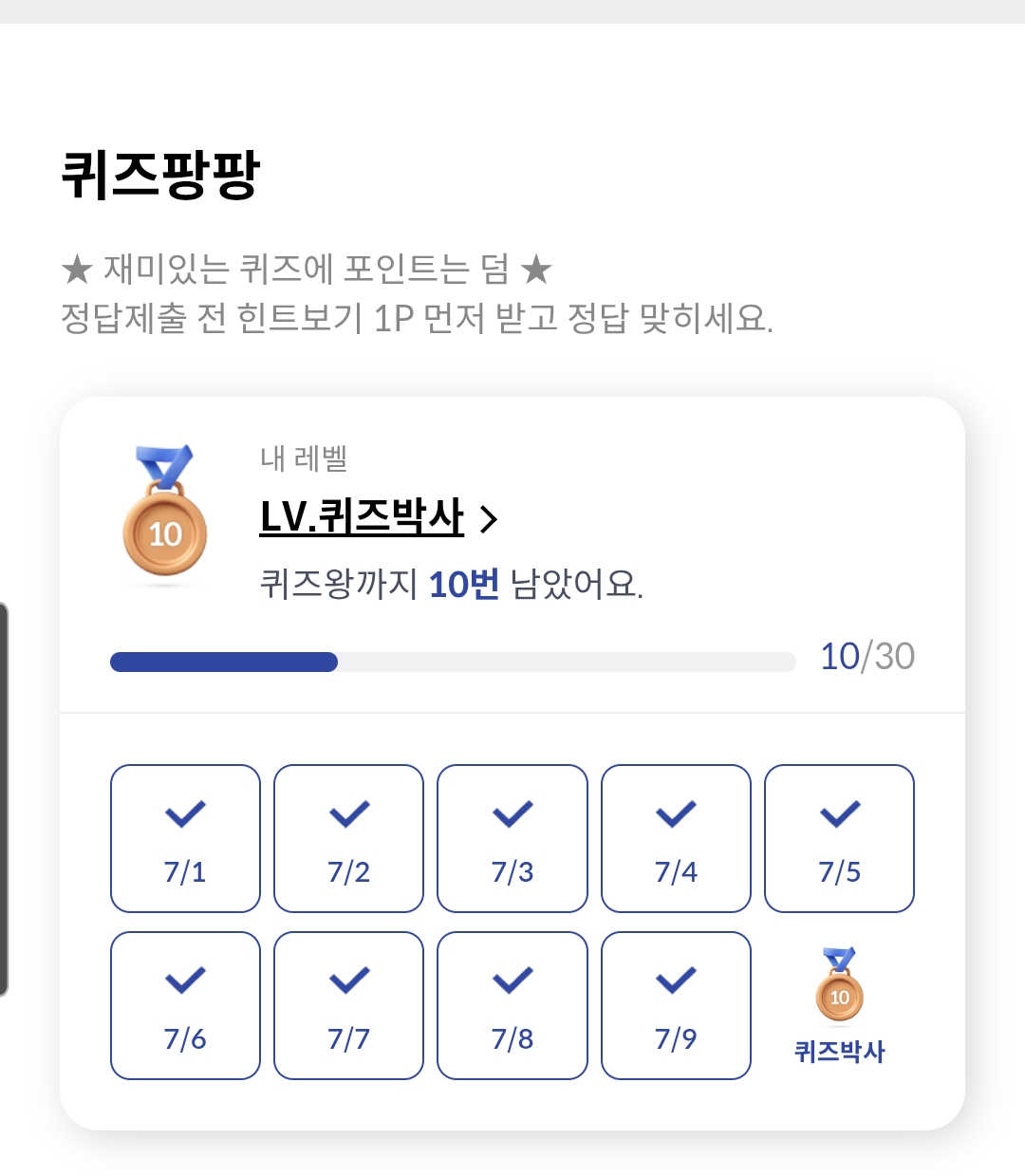
Task: Open the LV.퀴즈박사 level link
Action: point(362,517)
